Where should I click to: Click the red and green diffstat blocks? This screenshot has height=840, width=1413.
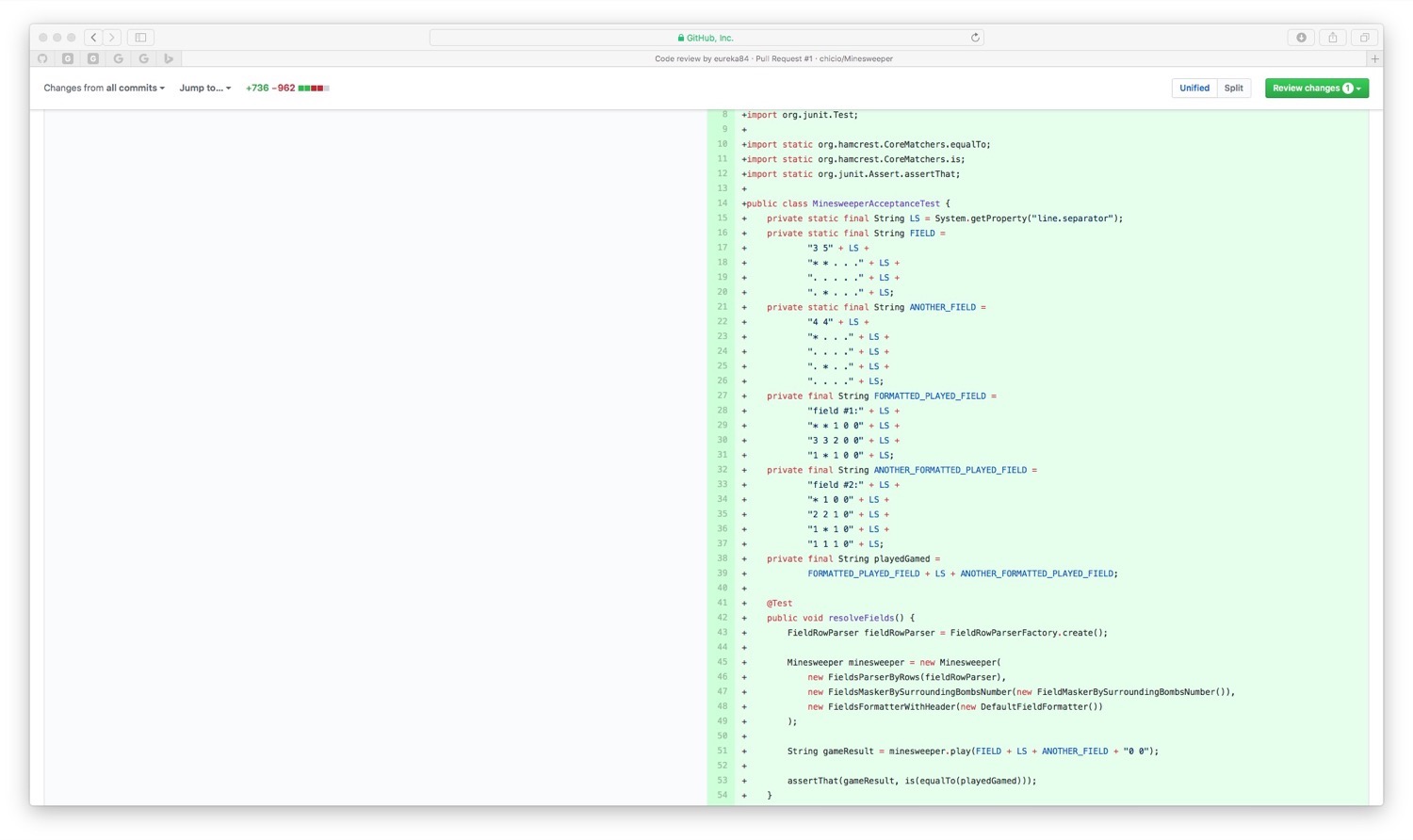(314, 88)
